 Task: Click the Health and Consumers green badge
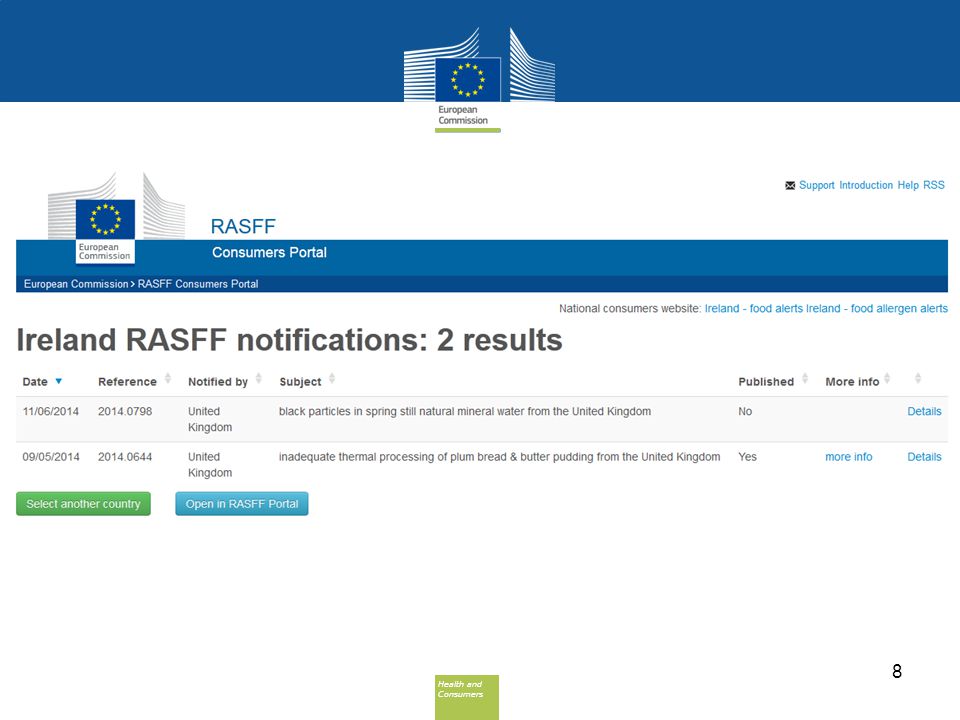[x=467, y=697]
